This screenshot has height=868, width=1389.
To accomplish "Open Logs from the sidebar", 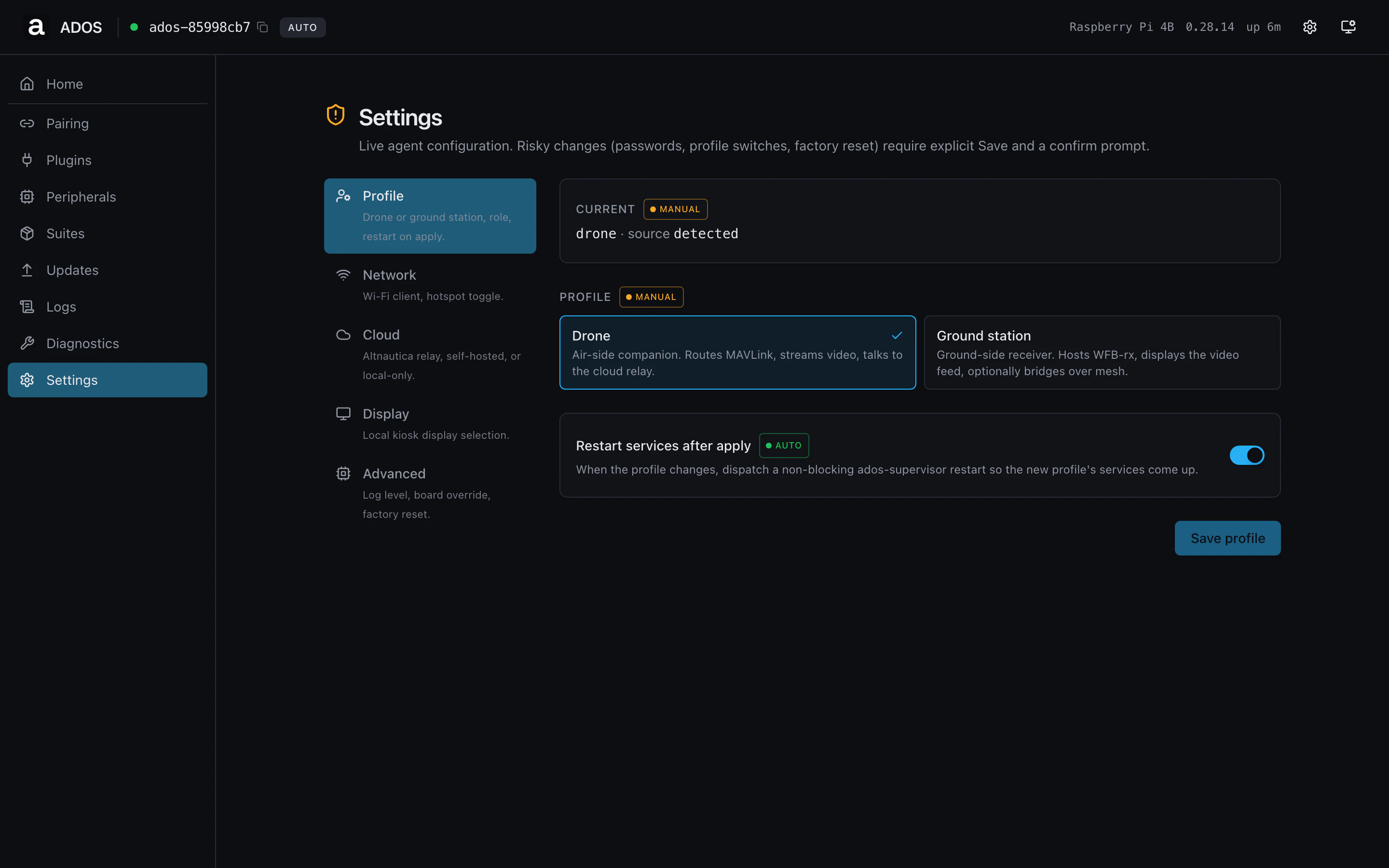I will click(108, 307).
